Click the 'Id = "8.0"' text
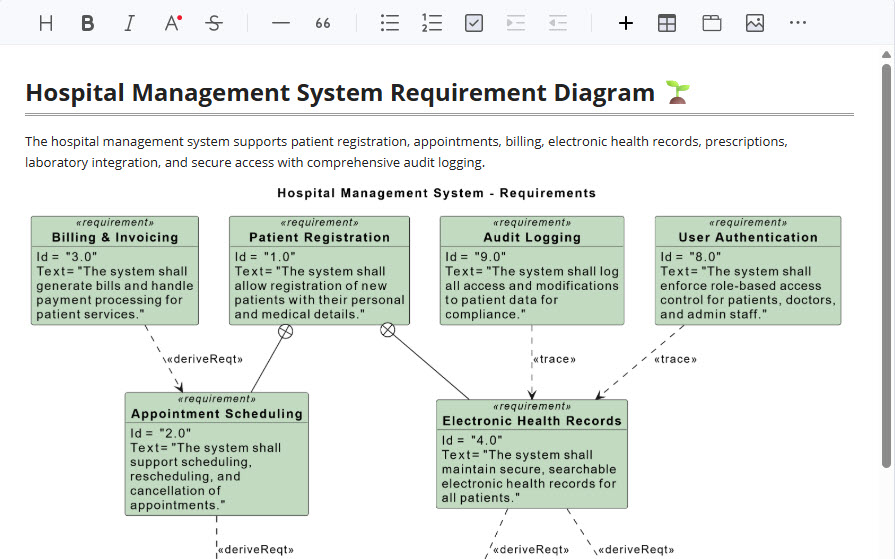Screen dimensions: 895x559 point(691,257)
